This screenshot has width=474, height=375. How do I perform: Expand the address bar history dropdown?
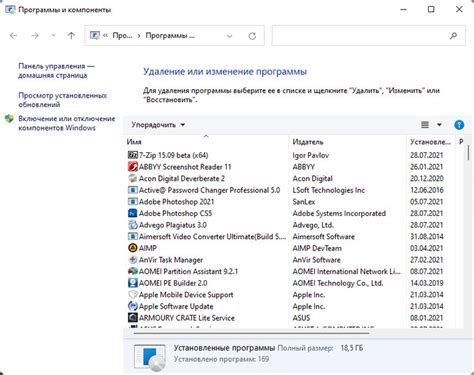click(x=230, y=36)
